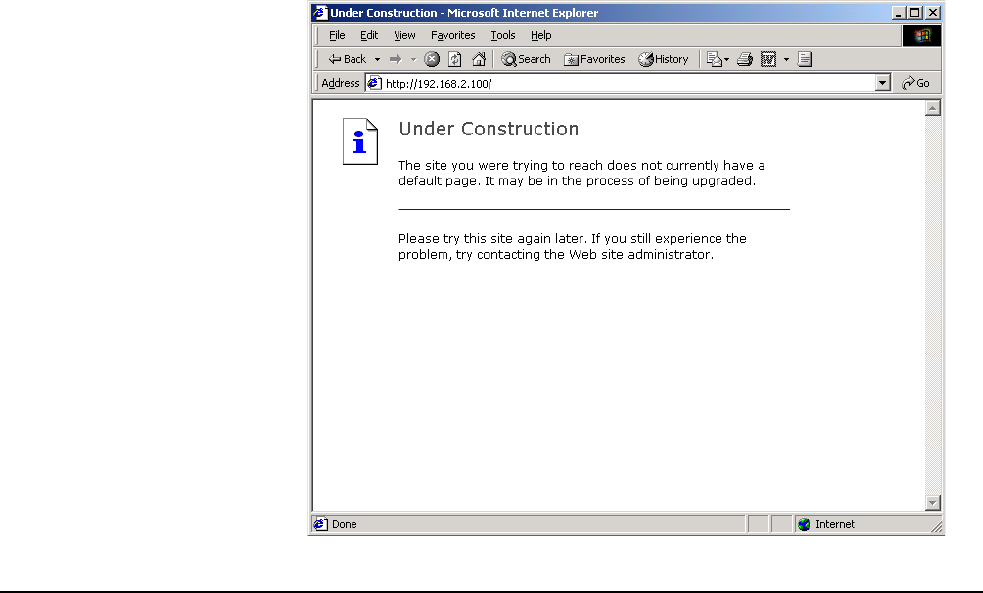Open the History toolbar button
Image resolution: width=983 pixels, height=593 pixels.
pos(663,59)
